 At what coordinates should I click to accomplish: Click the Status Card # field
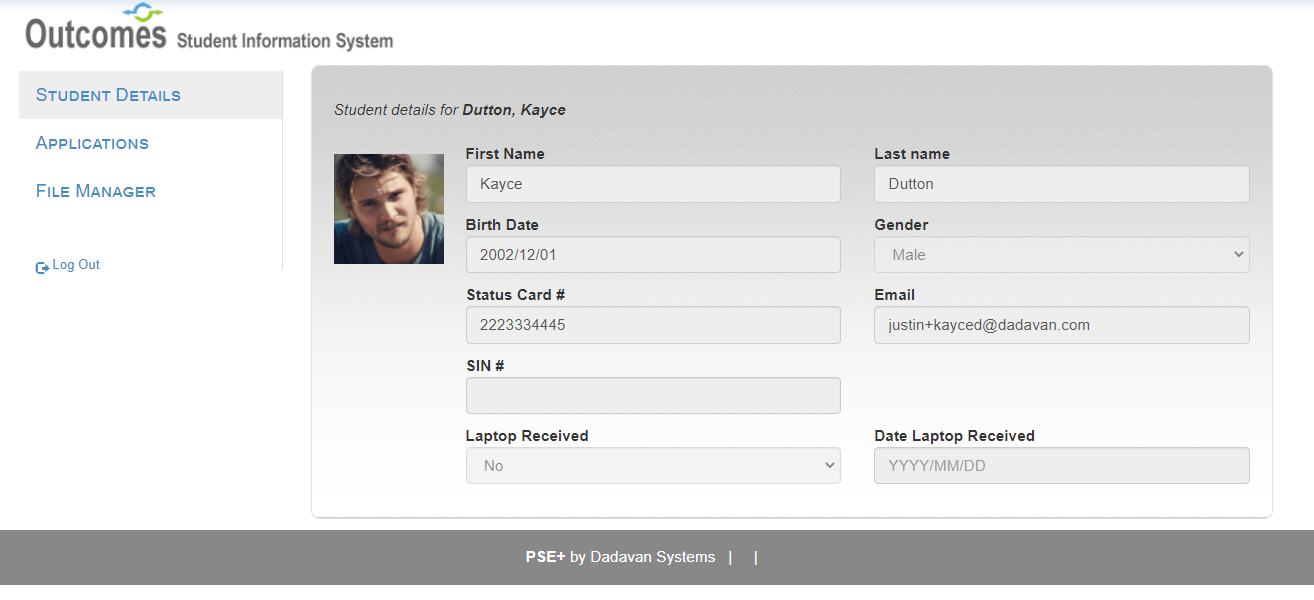pos(653,325)
